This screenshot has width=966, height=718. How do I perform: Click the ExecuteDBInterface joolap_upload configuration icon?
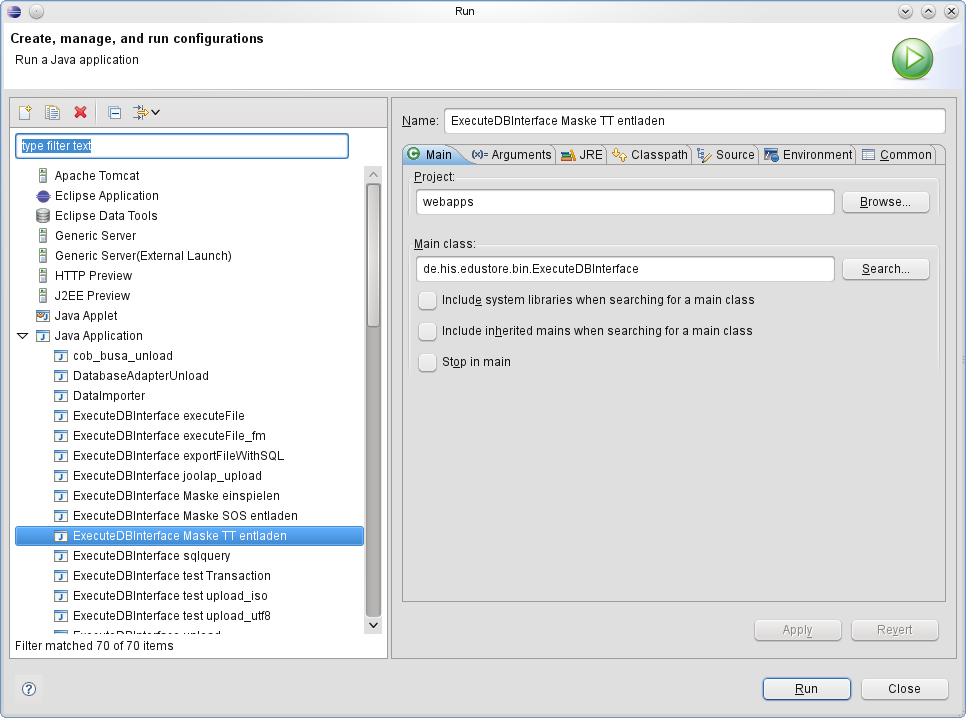pos(60,476)
